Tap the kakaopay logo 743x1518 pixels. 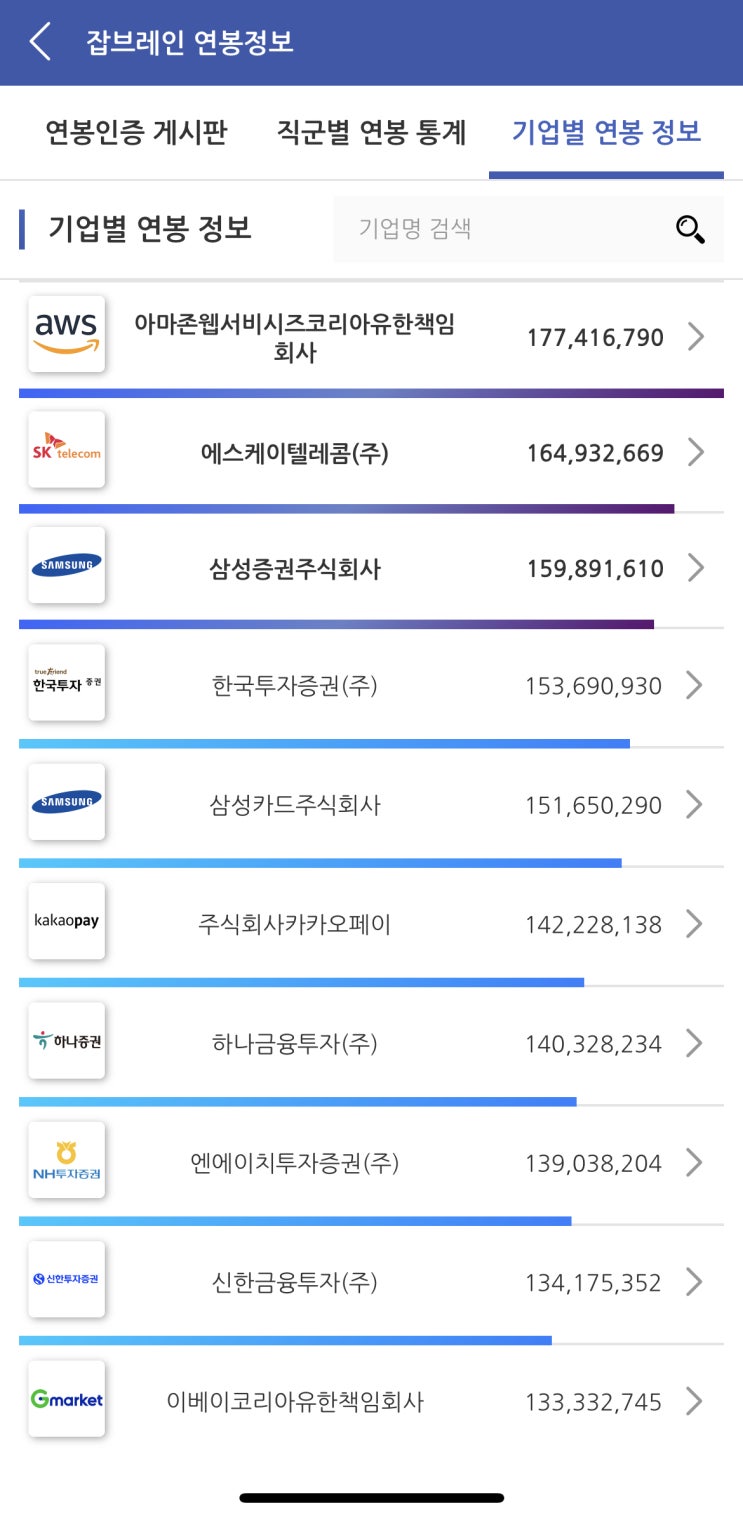(x=67, y=921)
